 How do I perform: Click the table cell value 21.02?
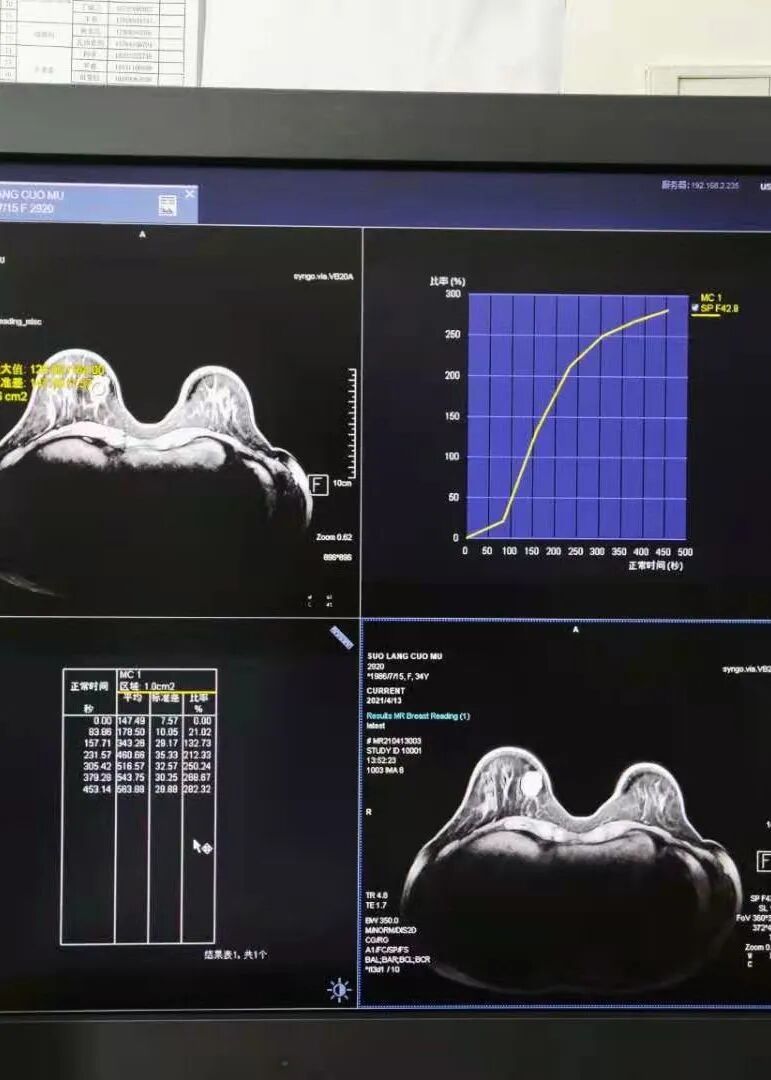click(x=200, y=731)
